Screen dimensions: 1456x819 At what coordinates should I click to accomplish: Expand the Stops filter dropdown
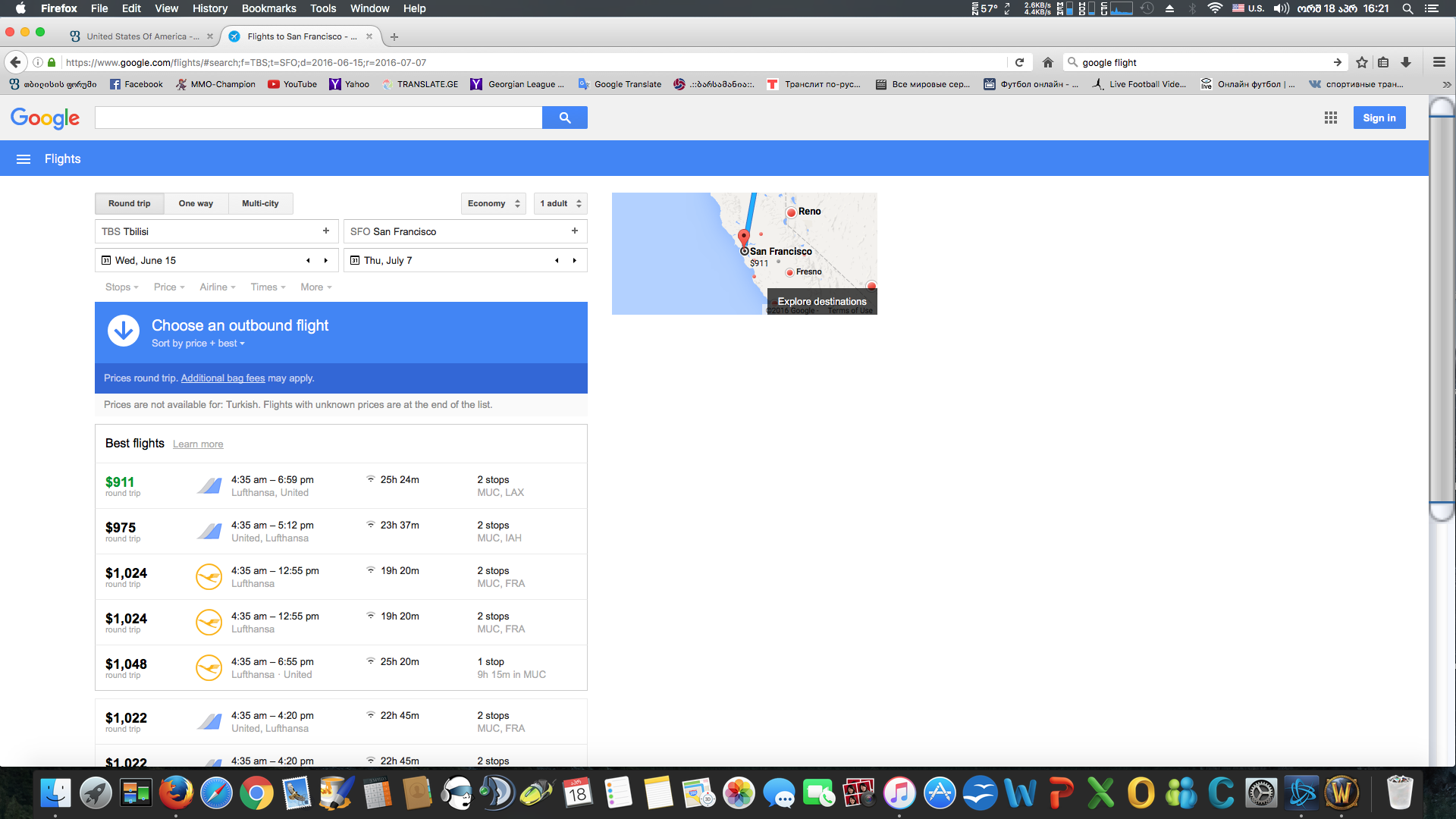121,287
